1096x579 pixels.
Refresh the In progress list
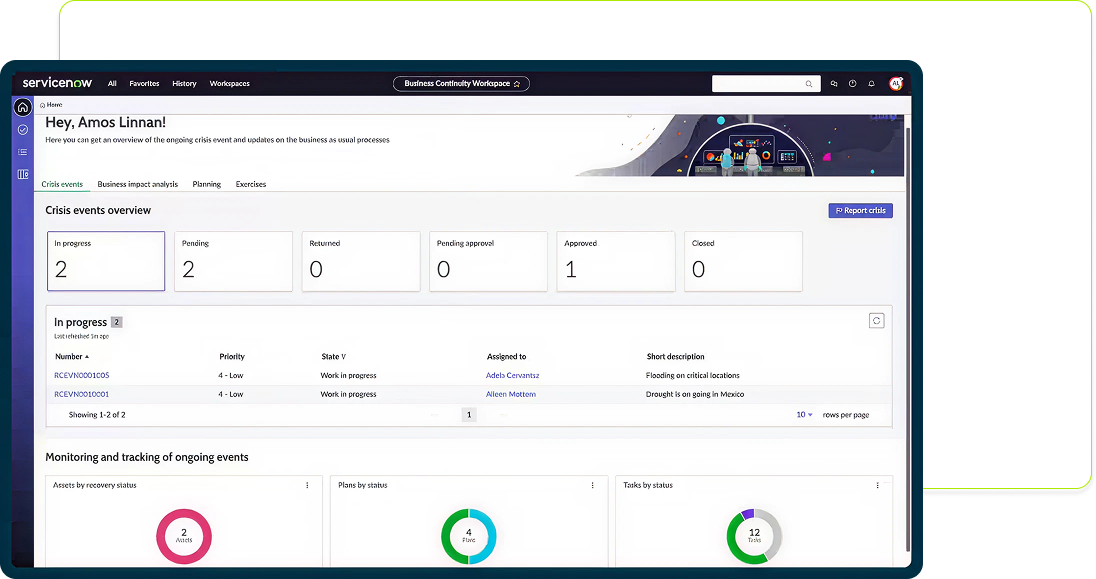(x=876, y=320)
